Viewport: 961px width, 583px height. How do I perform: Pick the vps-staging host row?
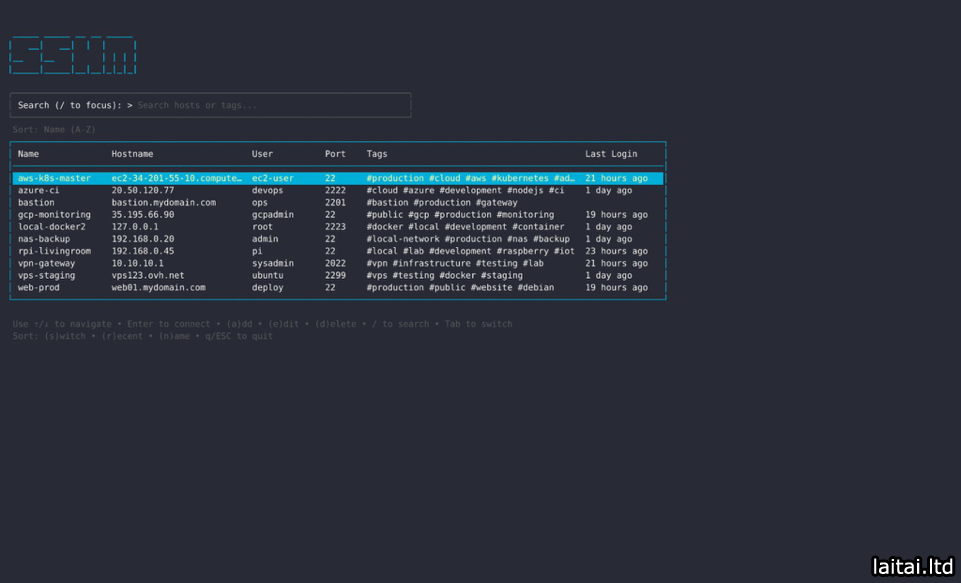[x=46, y=275]
